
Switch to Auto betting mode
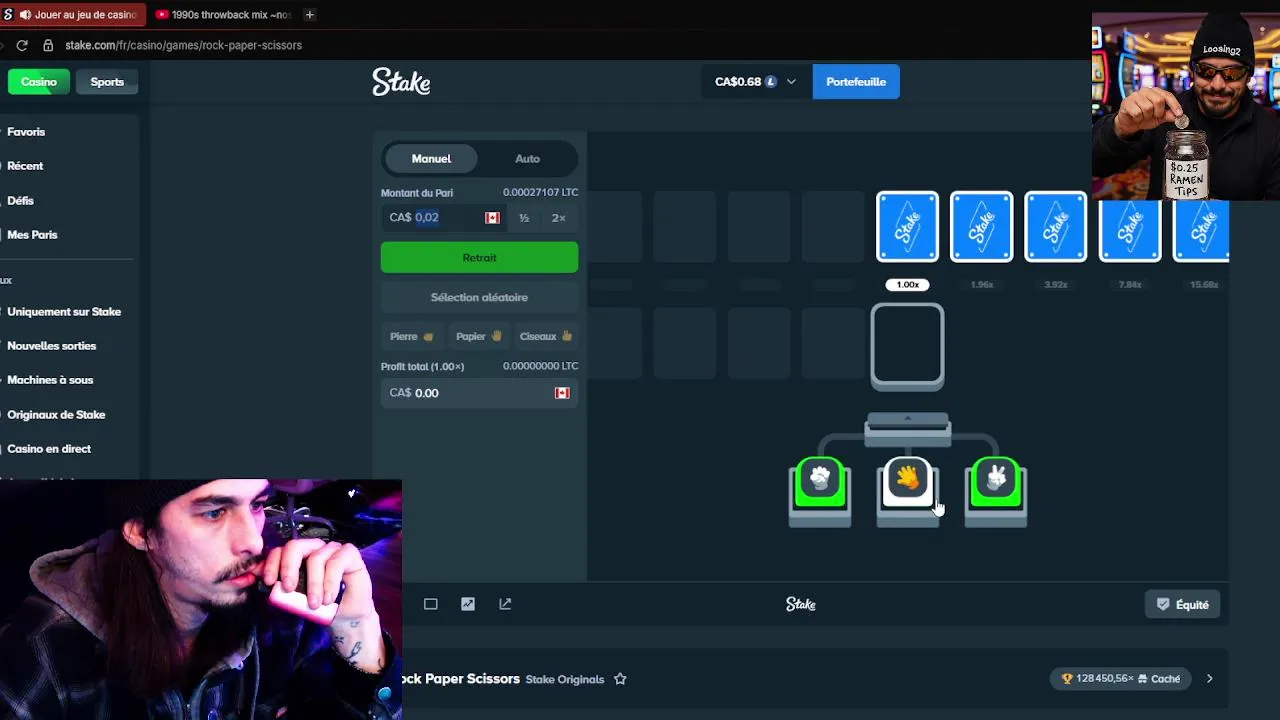pyautogui.click(x=527, y=159)
